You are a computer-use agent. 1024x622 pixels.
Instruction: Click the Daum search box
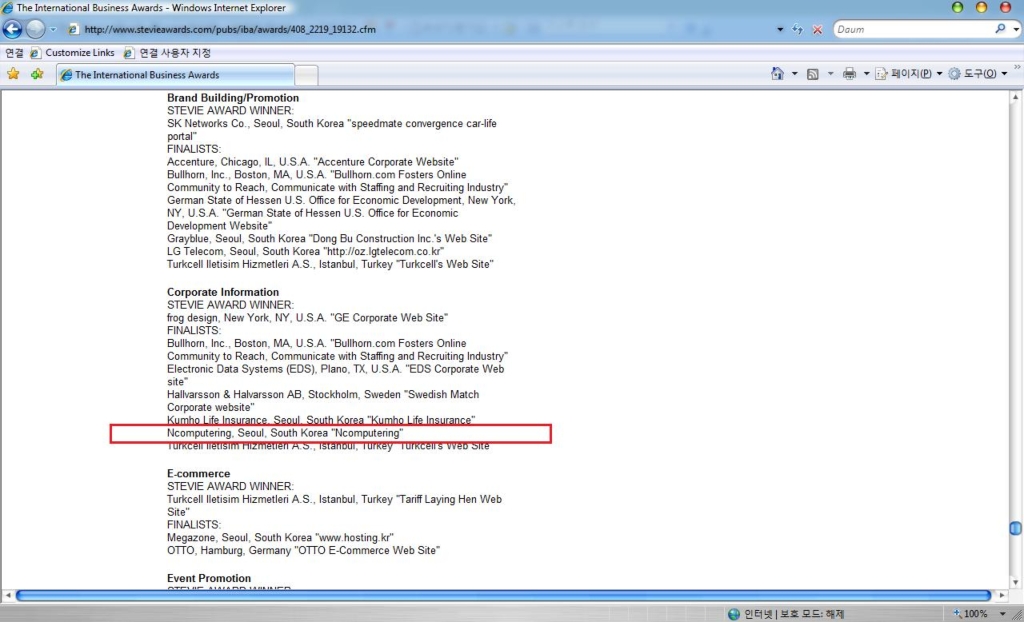914,29
